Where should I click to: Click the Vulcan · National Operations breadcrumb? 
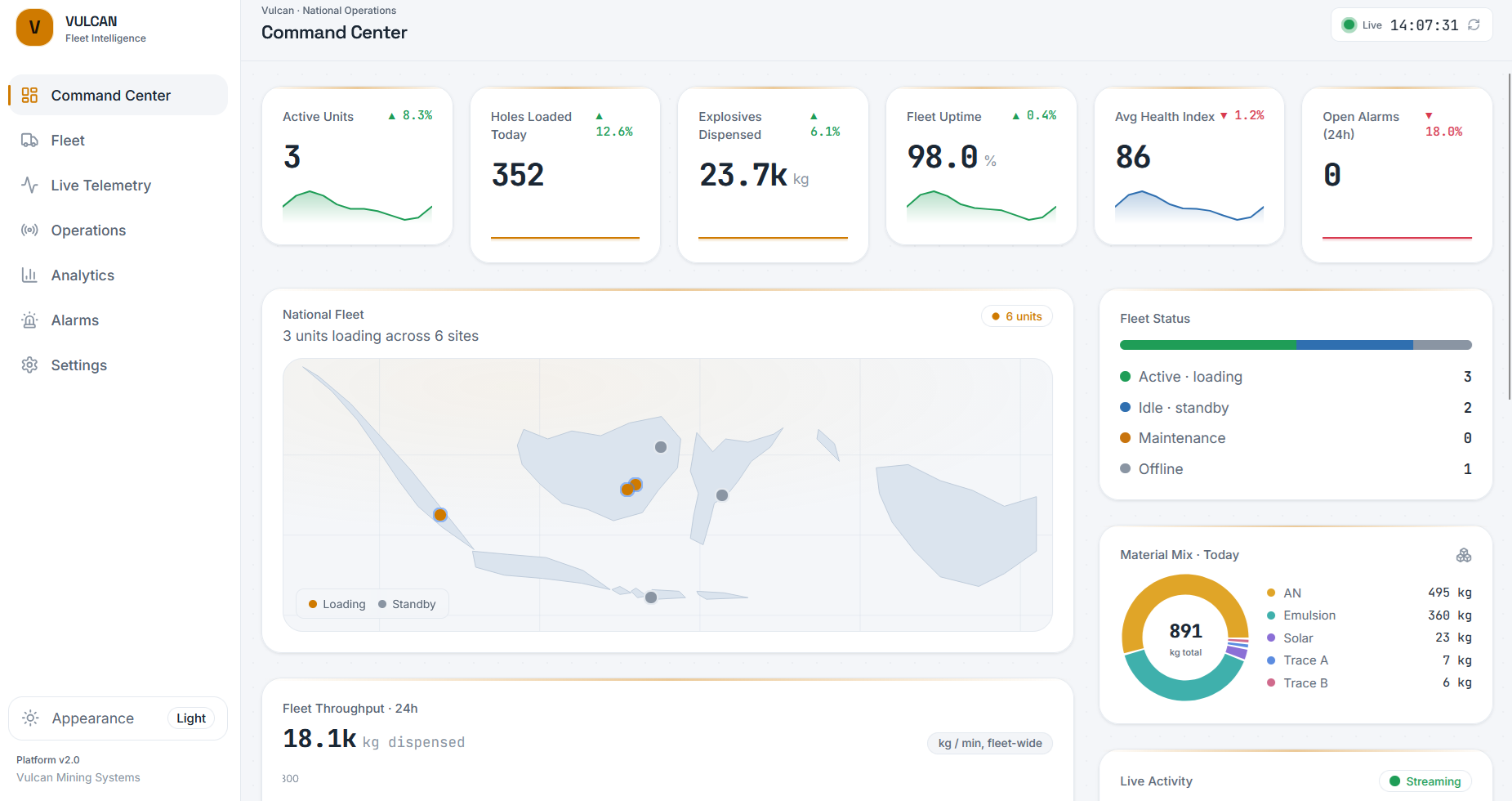tap(328, 11)
